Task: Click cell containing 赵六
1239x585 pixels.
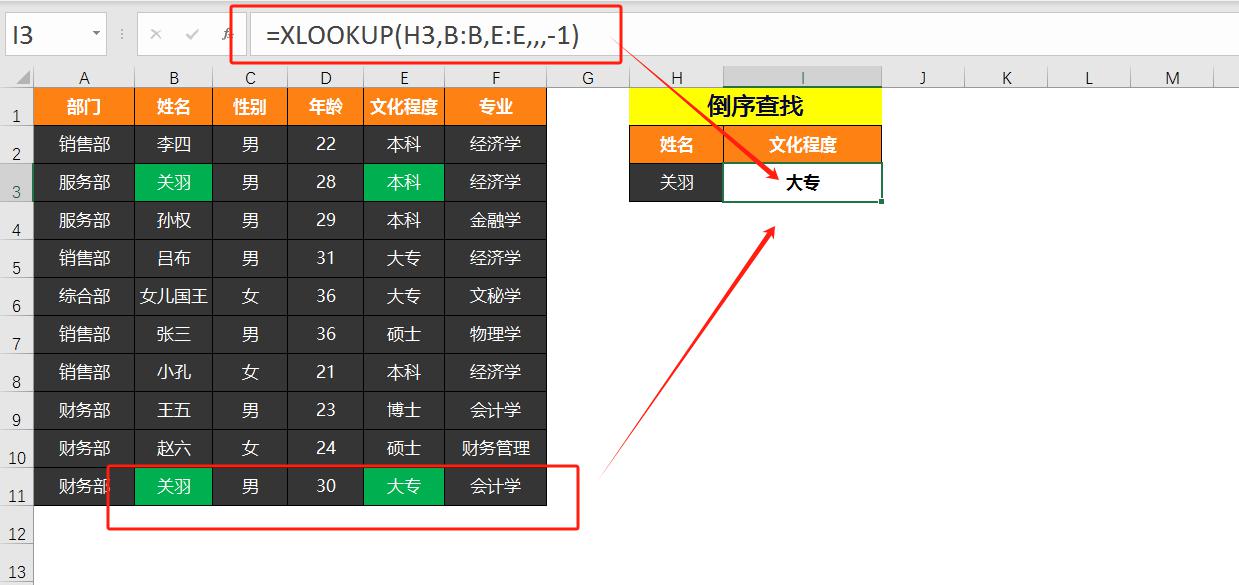Action: 173,449
